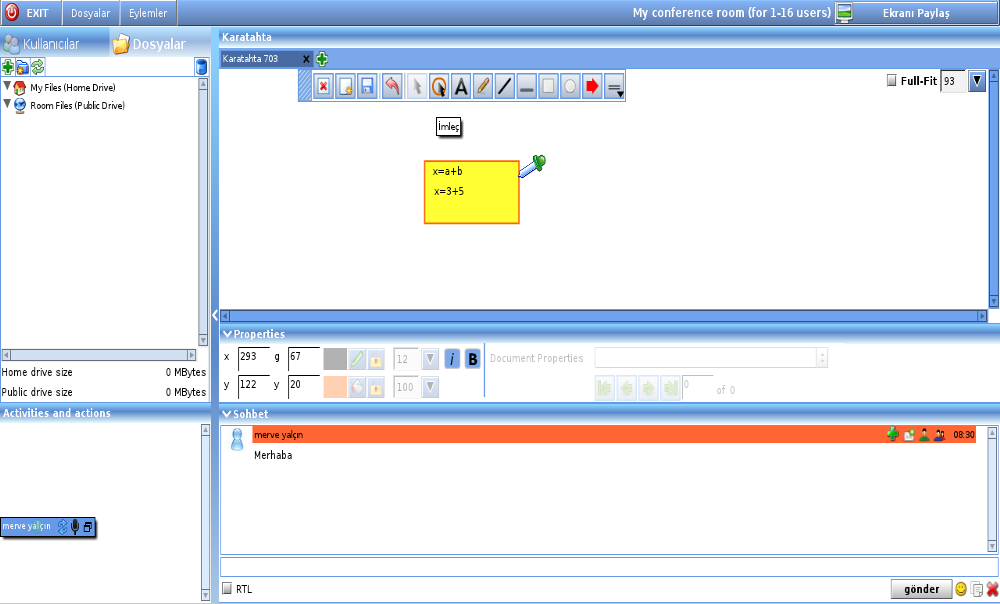
Task: Expand My Files (Home Drive) tree node
Action: [x=8, y=87]
